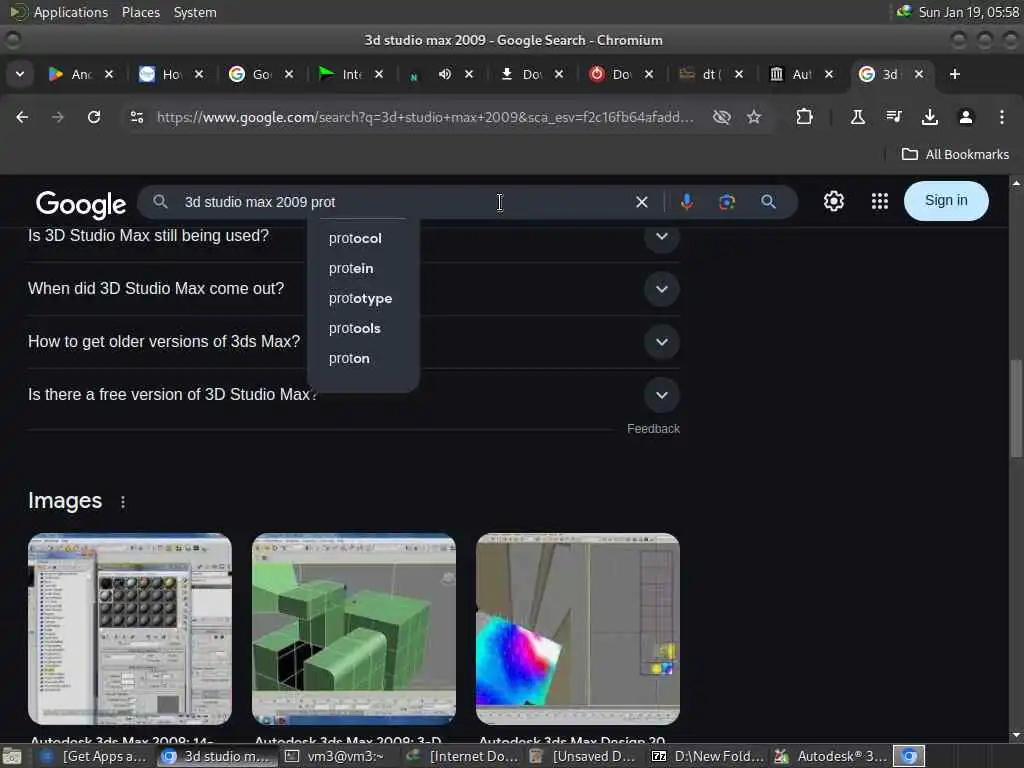Expand 'When did 3D Studio Max come out?'

[662, 289]
